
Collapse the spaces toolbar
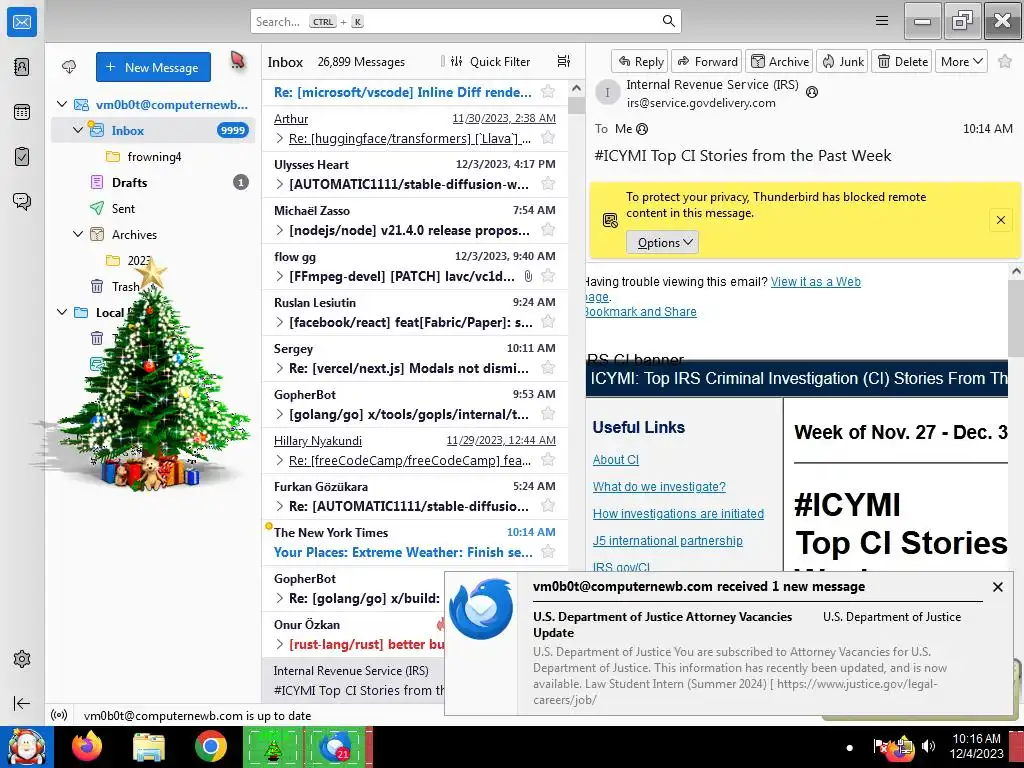22,703
